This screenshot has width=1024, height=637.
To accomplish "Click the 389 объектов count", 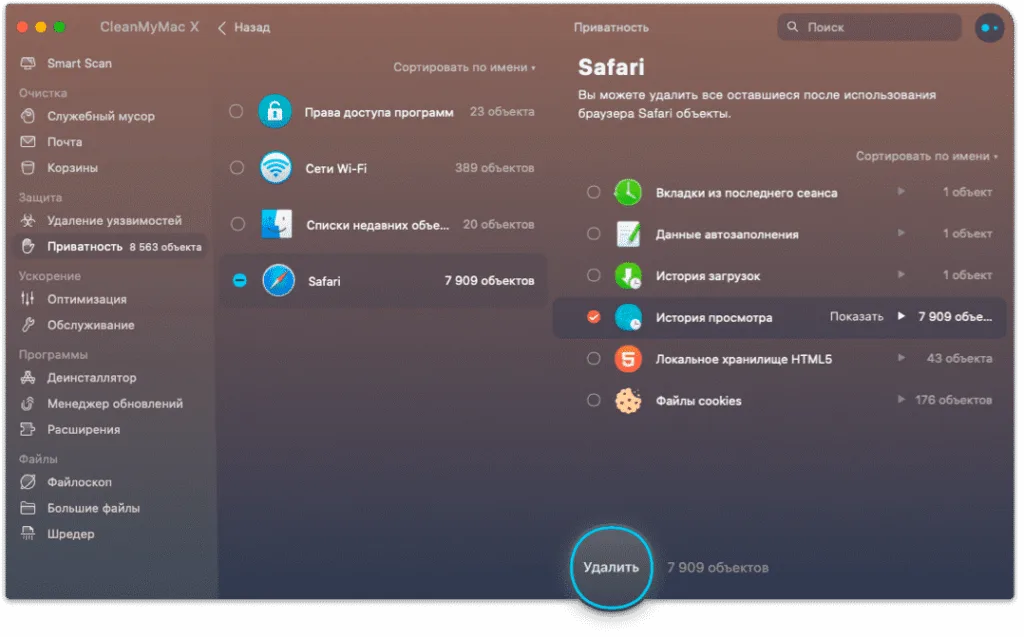I will point(494,168).
